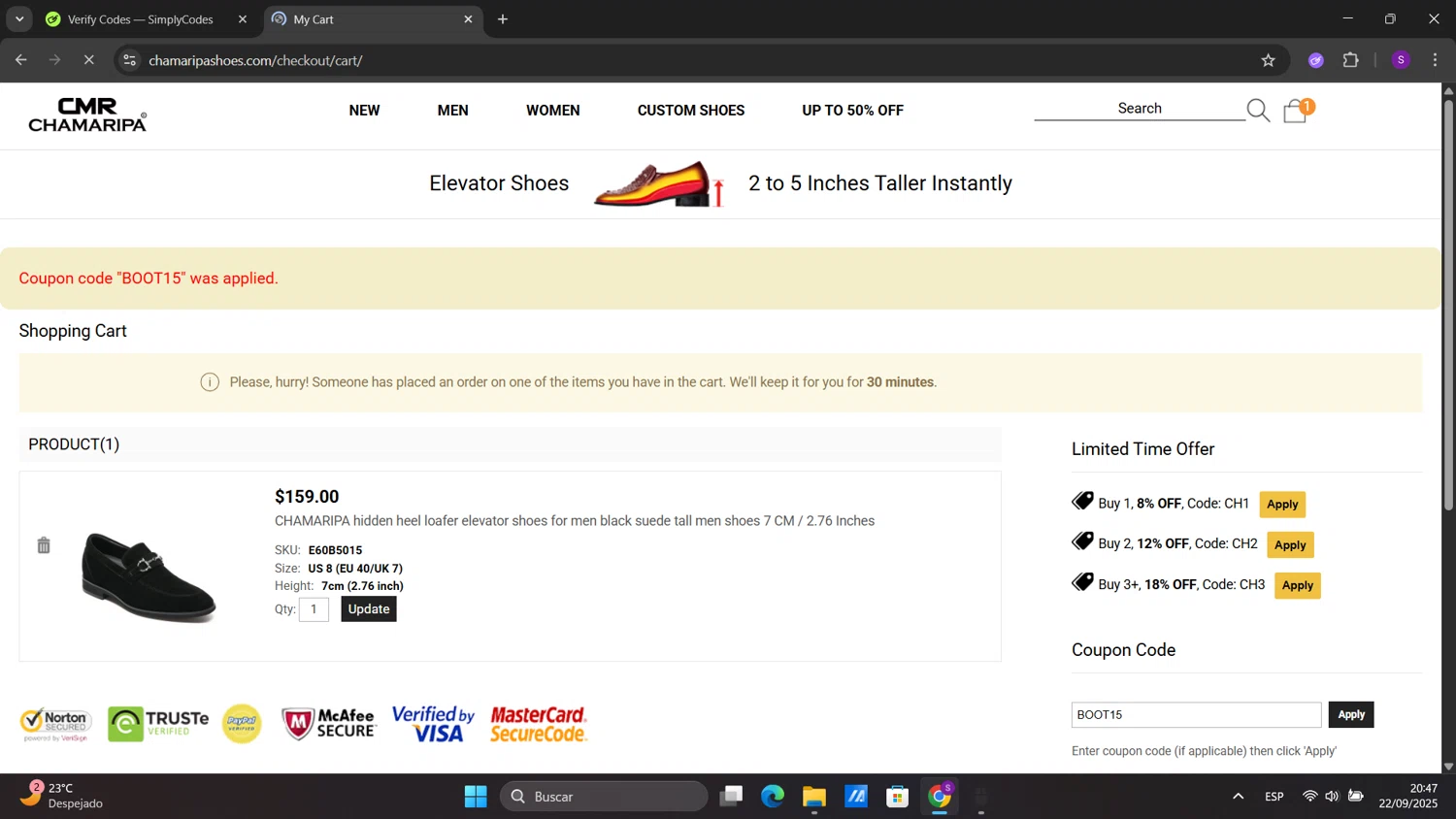Click the site Search field
Screen dimensions: 1456x819
tap(1140, 109)
